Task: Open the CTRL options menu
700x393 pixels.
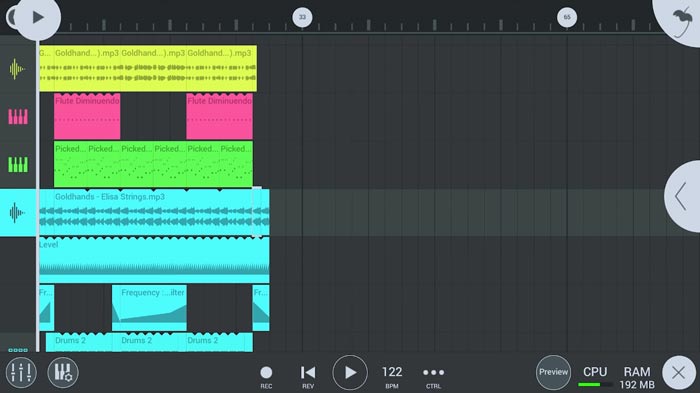Action: 433,376
